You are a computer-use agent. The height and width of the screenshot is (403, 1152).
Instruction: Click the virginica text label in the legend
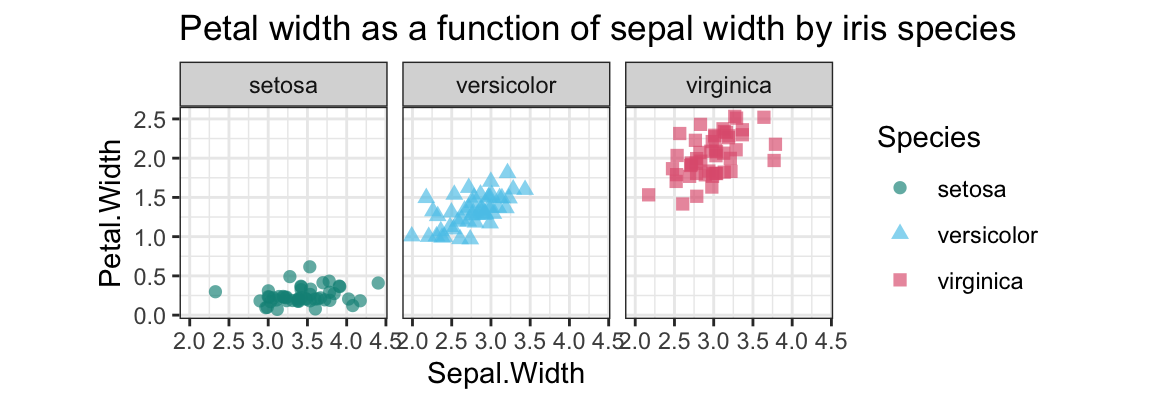pyautogui.click(x=981, y=281)
